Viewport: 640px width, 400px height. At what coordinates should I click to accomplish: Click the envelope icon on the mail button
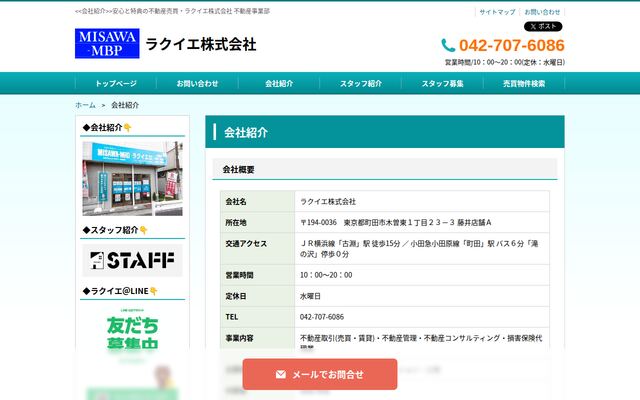pyautogui.click(x=280, y=374)
